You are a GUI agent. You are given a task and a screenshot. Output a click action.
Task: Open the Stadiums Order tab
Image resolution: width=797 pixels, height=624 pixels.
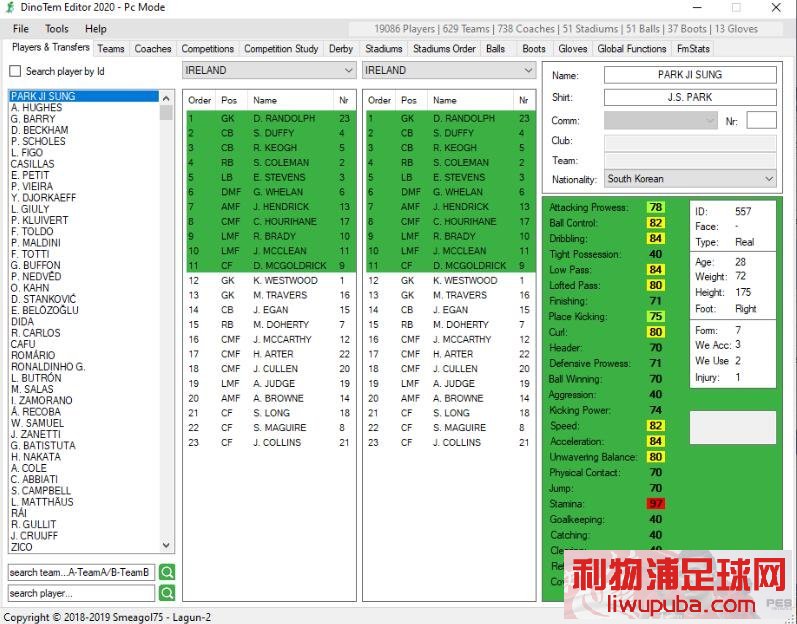click(444, 49)
